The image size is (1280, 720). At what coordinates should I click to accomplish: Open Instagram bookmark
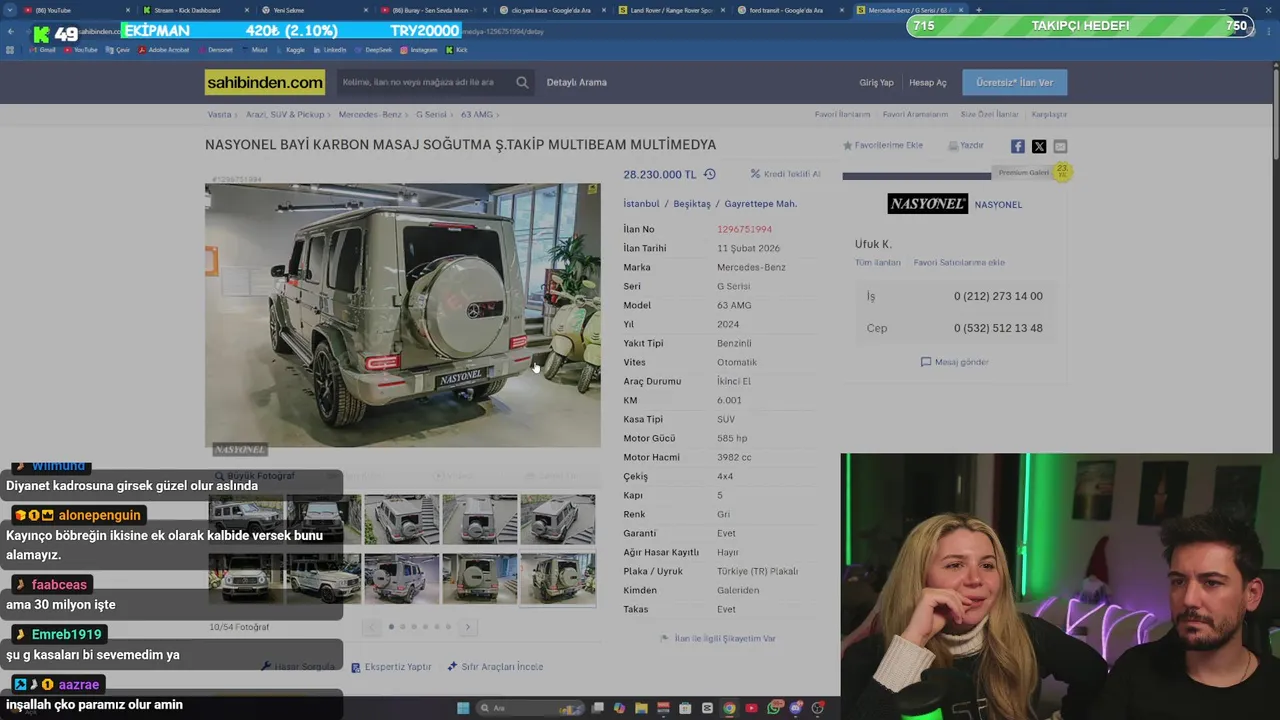[419, 50]
